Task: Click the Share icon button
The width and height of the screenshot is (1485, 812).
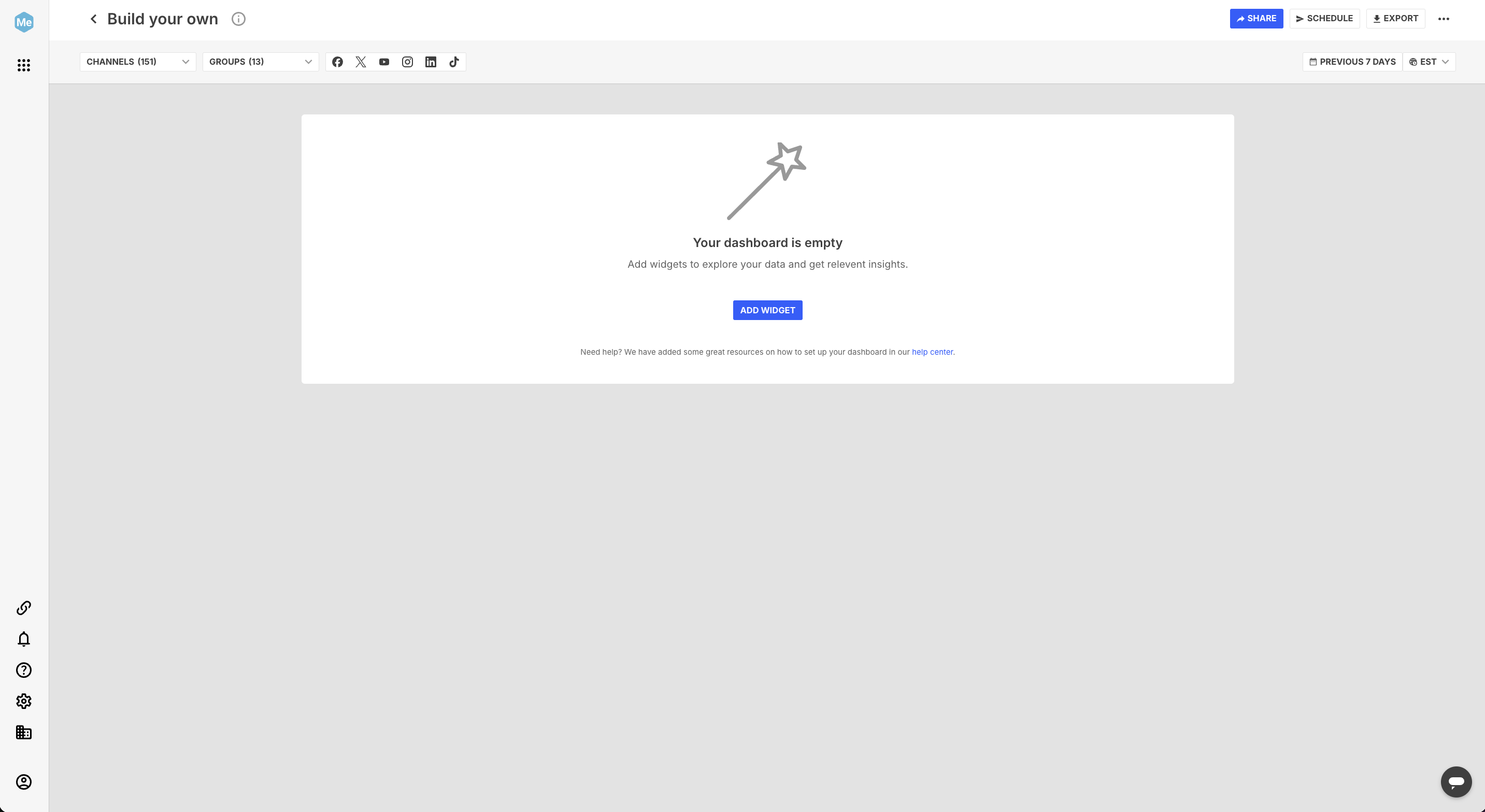Action: (x=1256, y=18)
